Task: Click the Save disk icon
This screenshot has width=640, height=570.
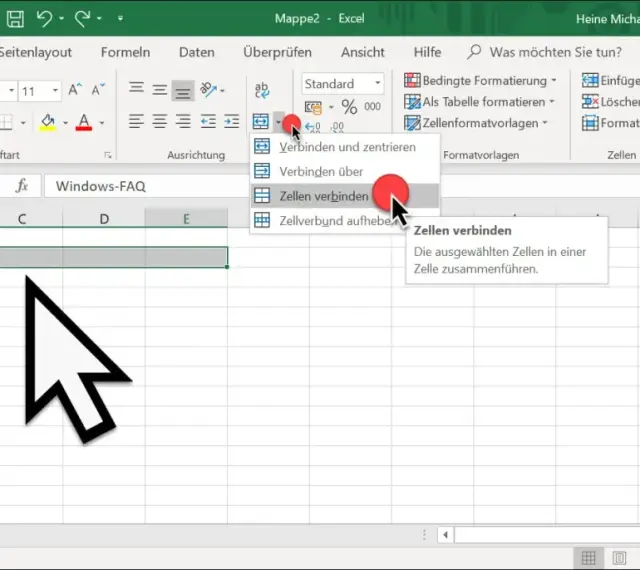Action: (x=15, y=18)
